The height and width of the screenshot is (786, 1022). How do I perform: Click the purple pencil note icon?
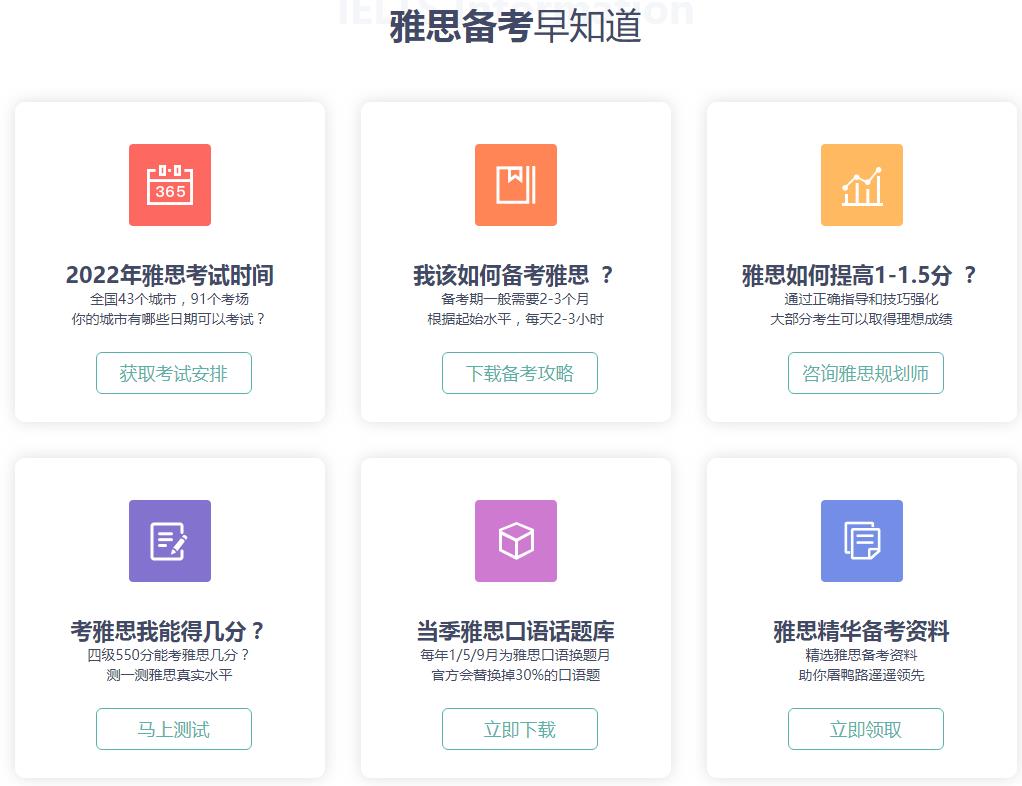[x=169, y=541]
